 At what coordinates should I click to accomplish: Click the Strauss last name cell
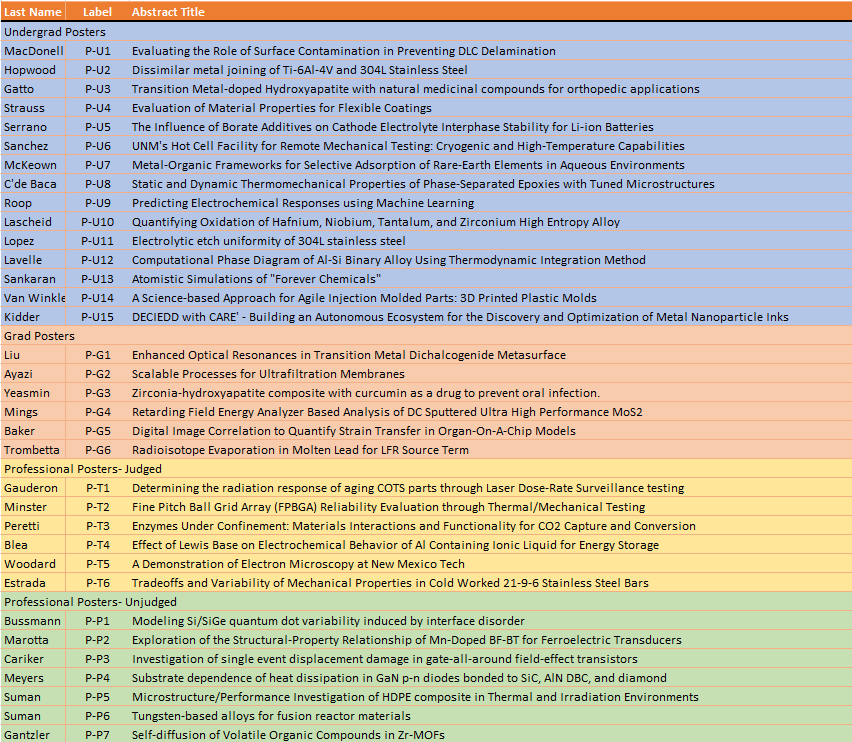click(x=33, y=108)
